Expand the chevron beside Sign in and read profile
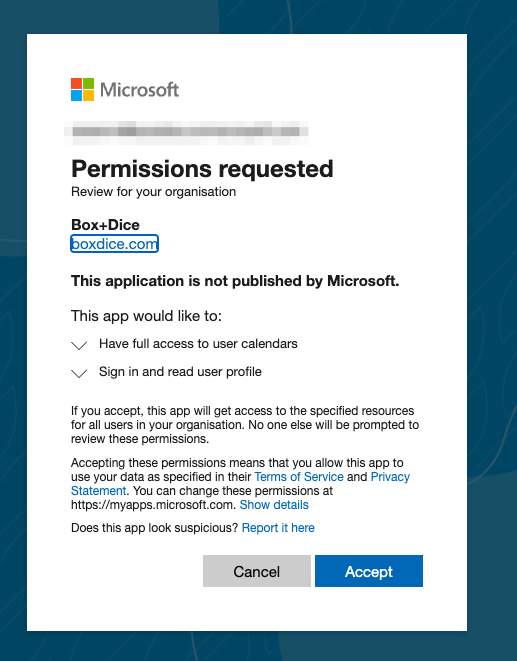This screenshot has height=661, width=517. point(79,373)
